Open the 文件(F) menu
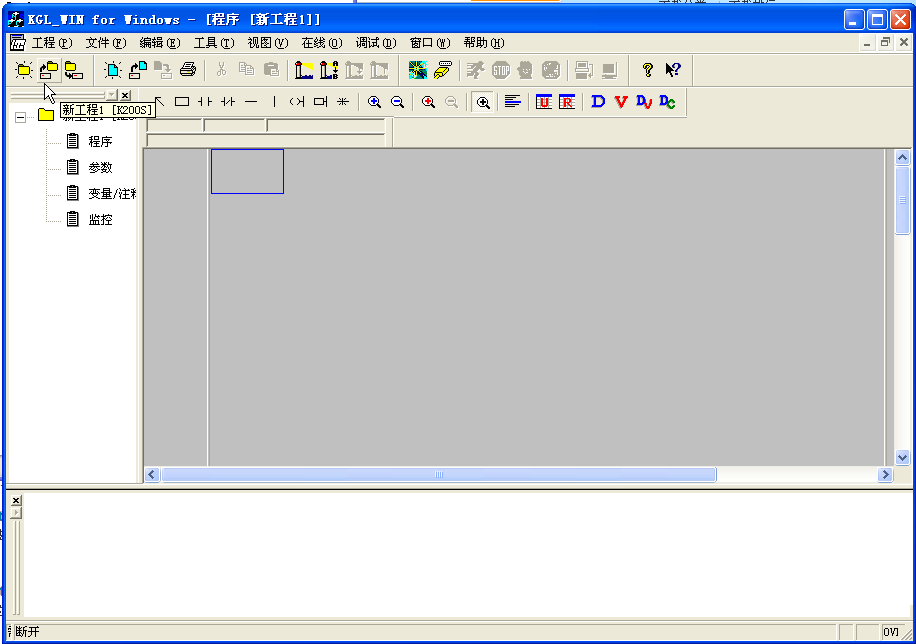 pyautogui.click(x=106, y=43)
